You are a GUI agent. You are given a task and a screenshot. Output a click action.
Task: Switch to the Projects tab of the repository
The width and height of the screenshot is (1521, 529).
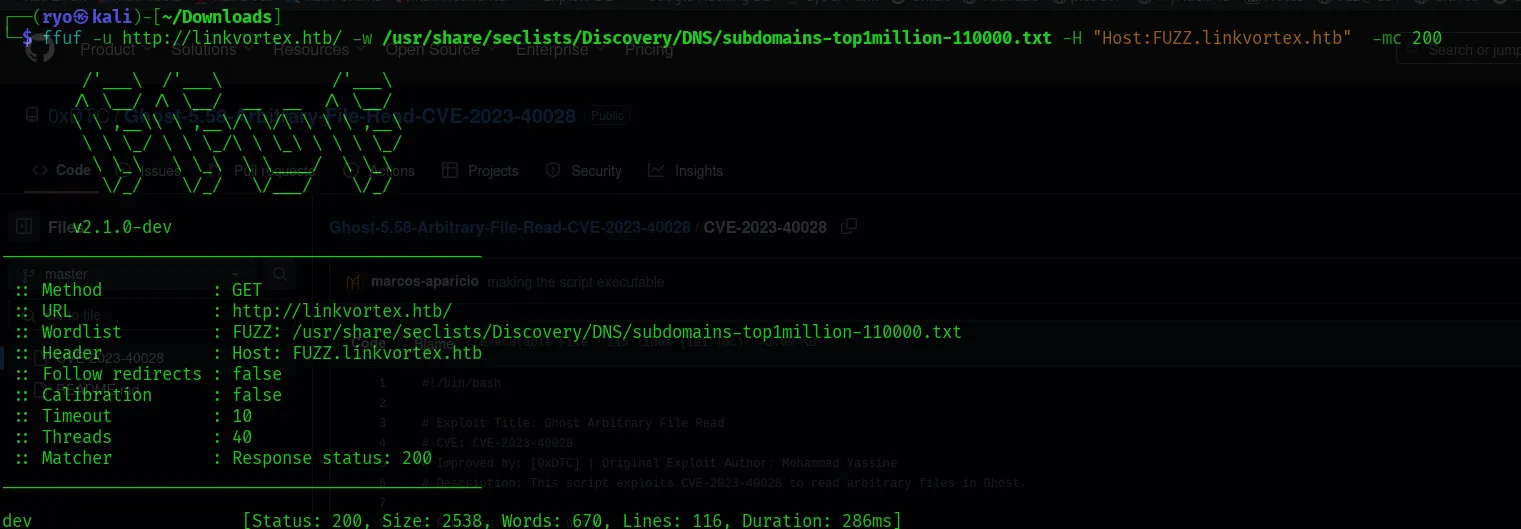[x=481, y=171]
